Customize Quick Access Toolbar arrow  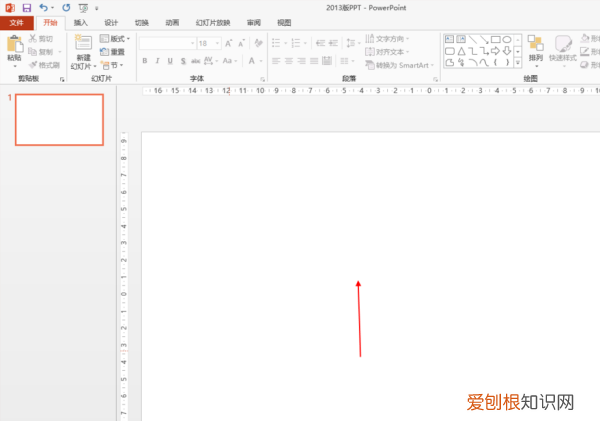(97, 8)
